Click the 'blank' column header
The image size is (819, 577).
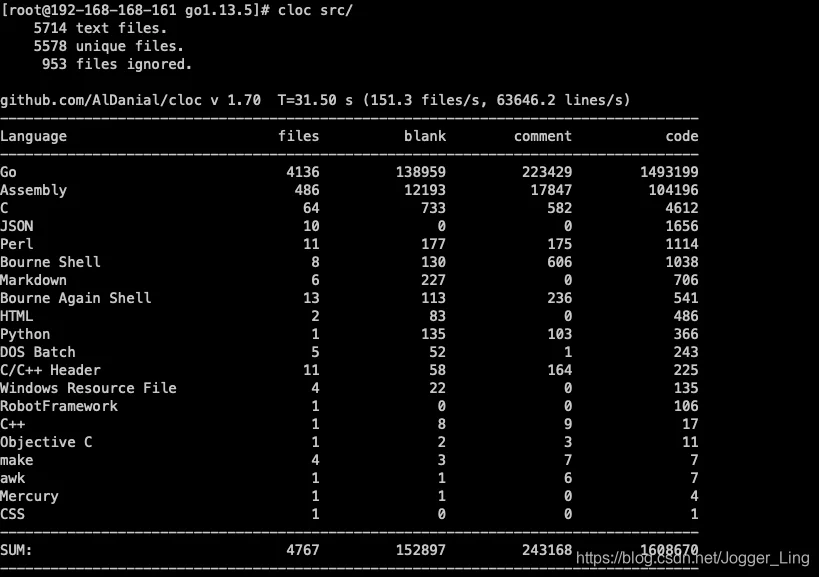coord(425,136)
